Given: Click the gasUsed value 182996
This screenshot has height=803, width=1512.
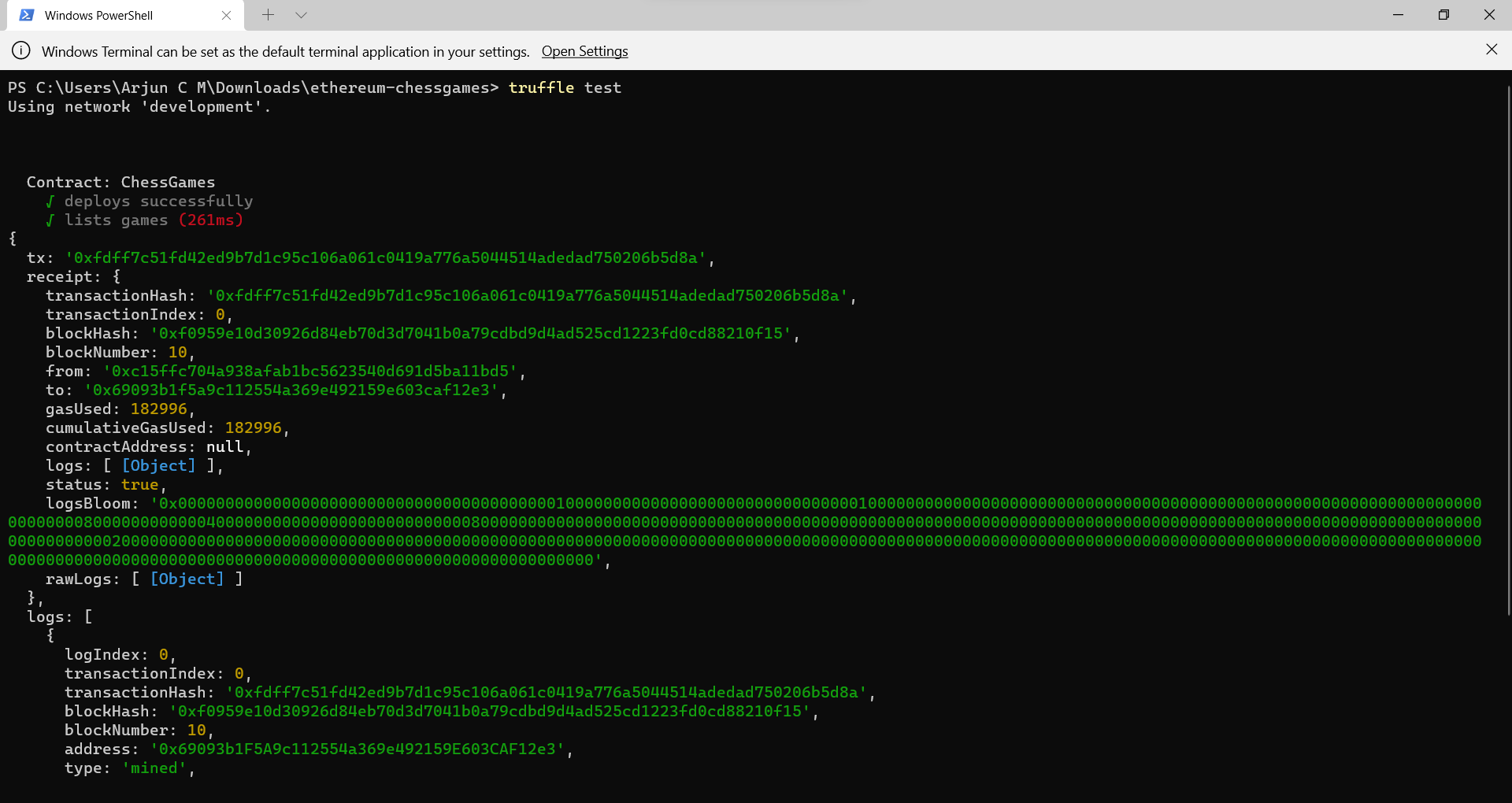Looking at the screenshot, I should tap(159, 409).
